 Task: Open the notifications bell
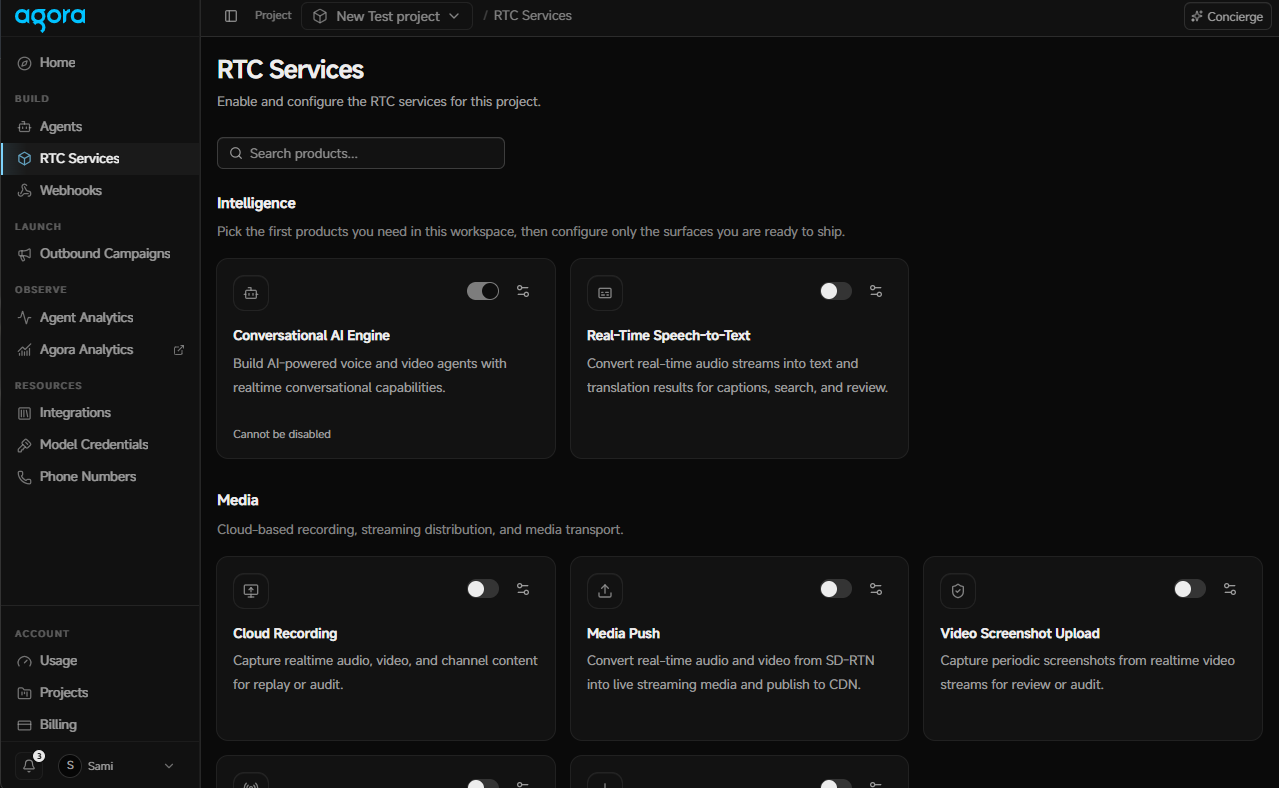click(29, 766)
